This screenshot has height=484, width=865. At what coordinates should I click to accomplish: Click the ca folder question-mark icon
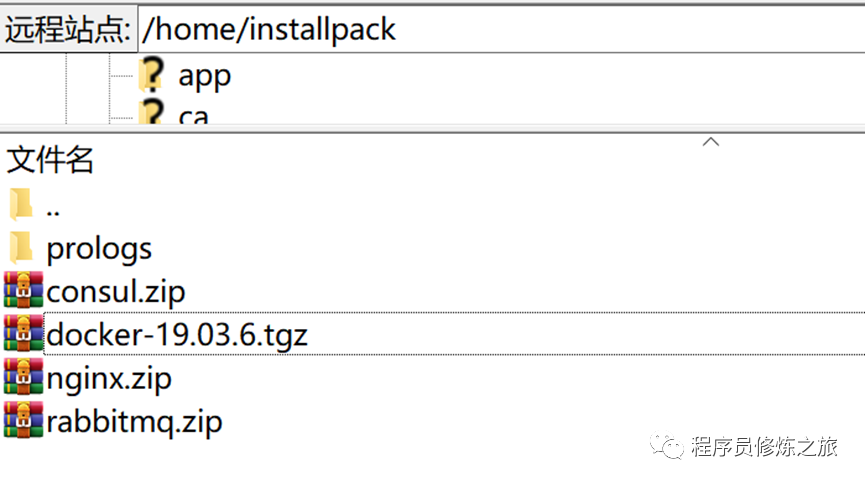(152, 113)
